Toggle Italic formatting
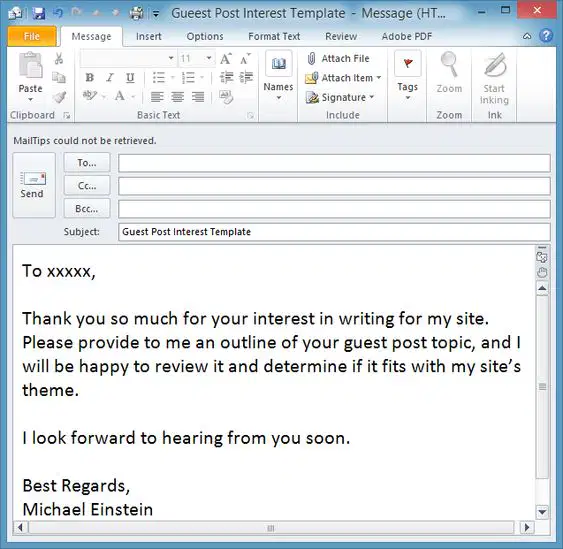The height and width of the screenshot is (549, 563). (x=110, y=78)
